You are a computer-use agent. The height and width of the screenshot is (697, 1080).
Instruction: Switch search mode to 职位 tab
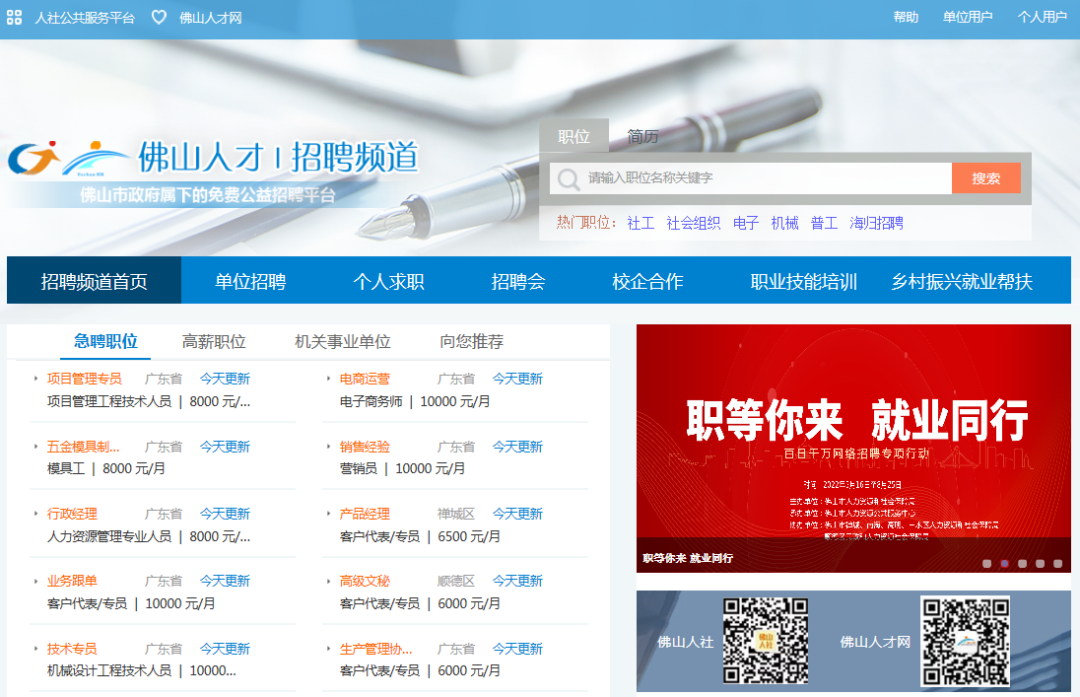(574, 136)
